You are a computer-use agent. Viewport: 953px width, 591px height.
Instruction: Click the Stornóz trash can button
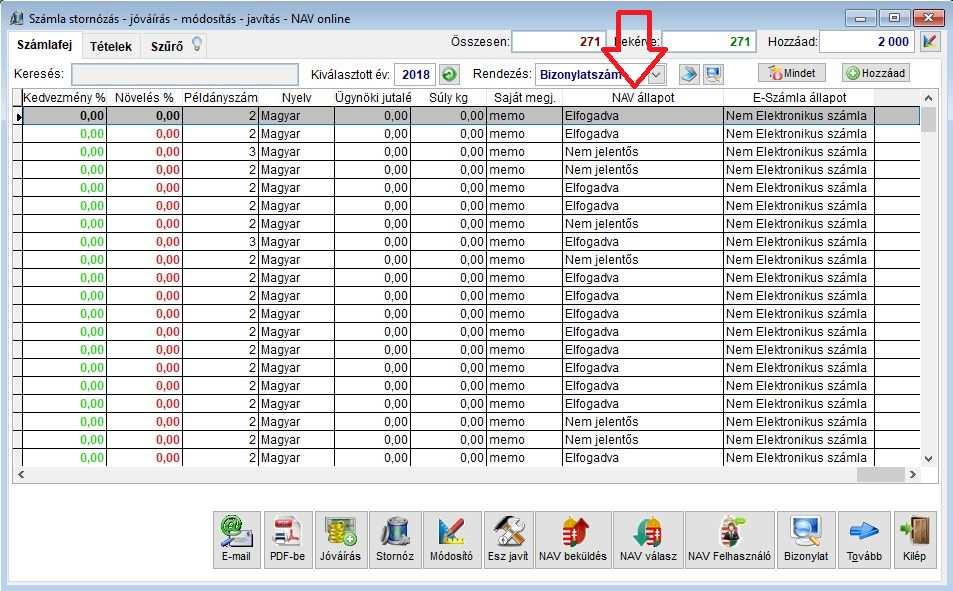(395, 539)
